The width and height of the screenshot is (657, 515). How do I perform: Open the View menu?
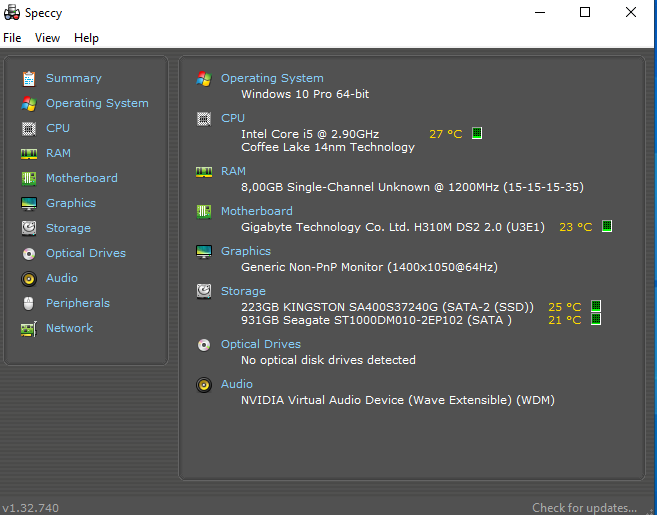[x=47, y=38]
